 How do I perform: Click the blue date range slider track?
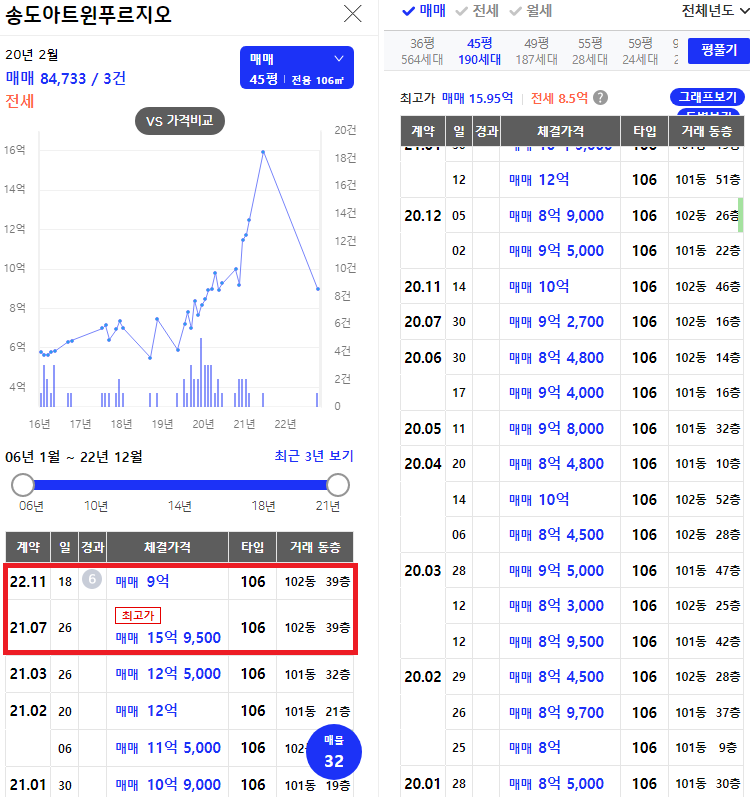[180, 485]
